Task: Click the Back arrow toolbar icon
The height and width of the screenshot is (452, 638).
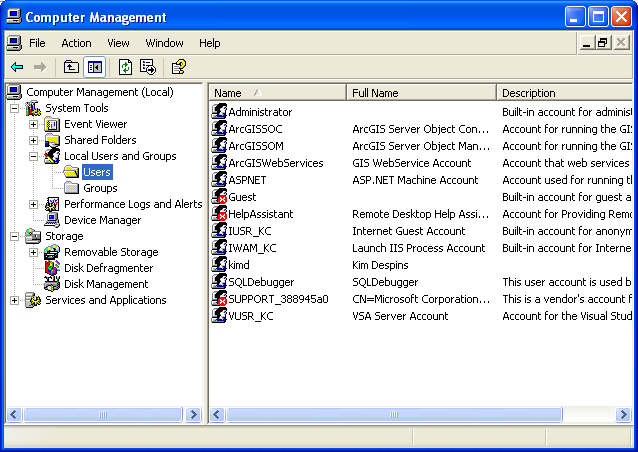Action: 17,67
